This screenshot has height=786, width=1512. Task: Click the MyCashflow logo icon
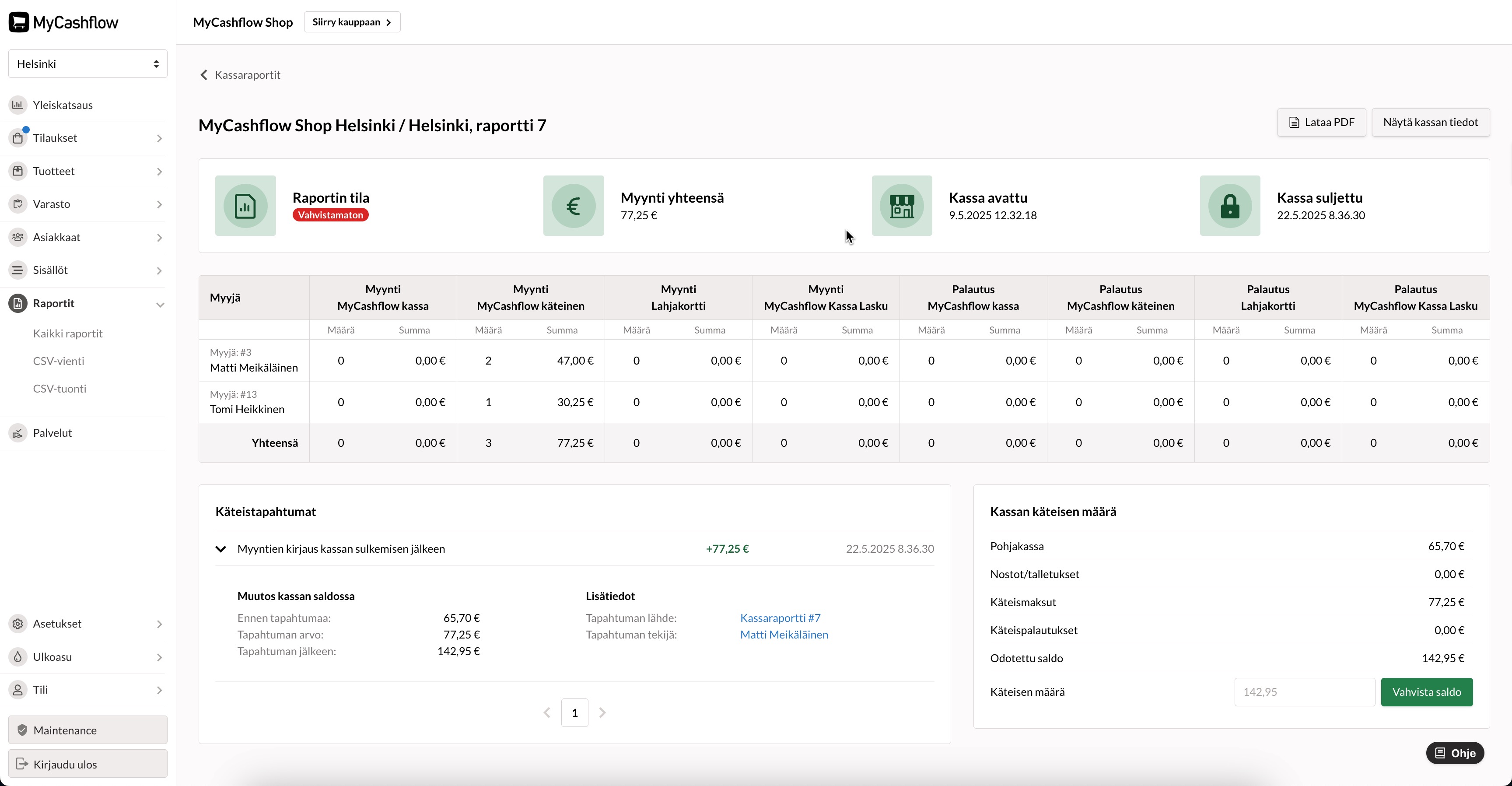click(x=19, y=22)
